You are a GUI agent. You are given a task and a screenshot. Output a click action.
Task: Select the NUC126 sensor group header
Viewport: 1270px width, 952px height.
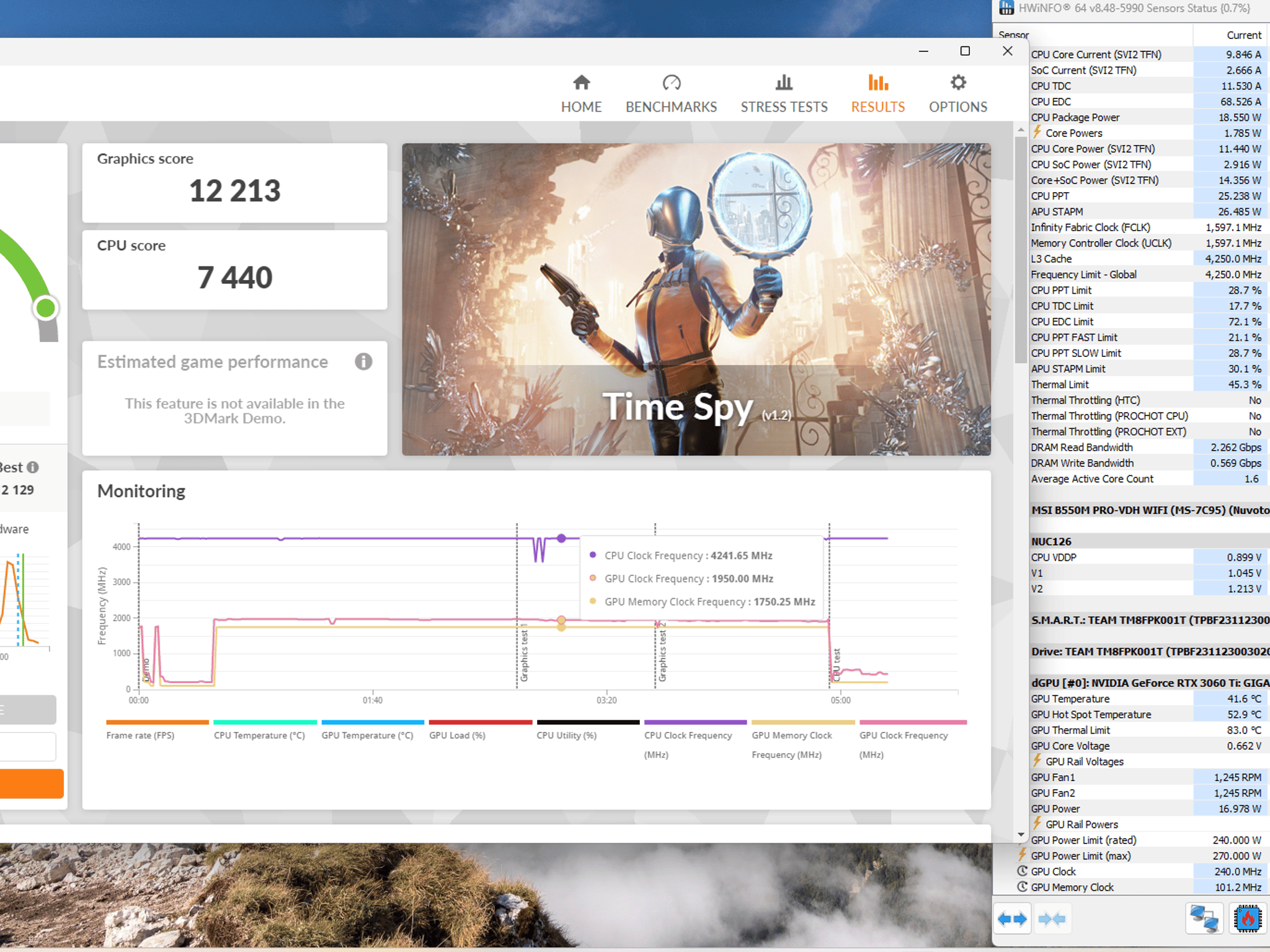pyautogui.click(x=1149, y=541)
